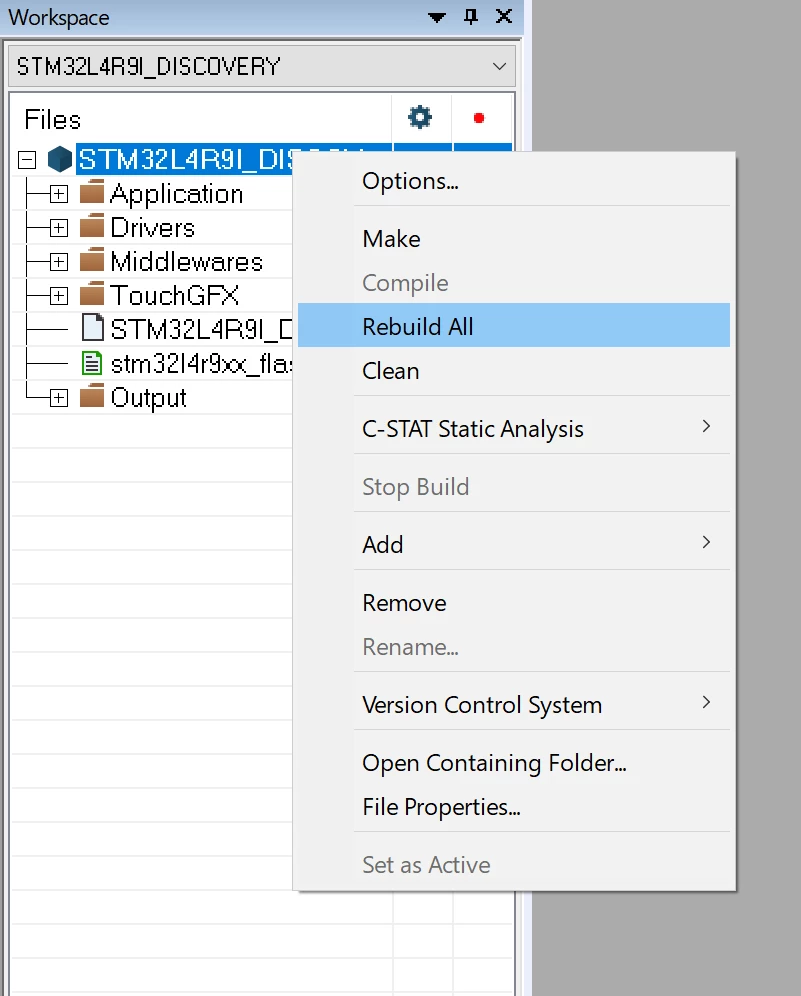Viewport: 801px width, 996px height.
Task: Click the Output folder icon
Action: coord(92,396)
